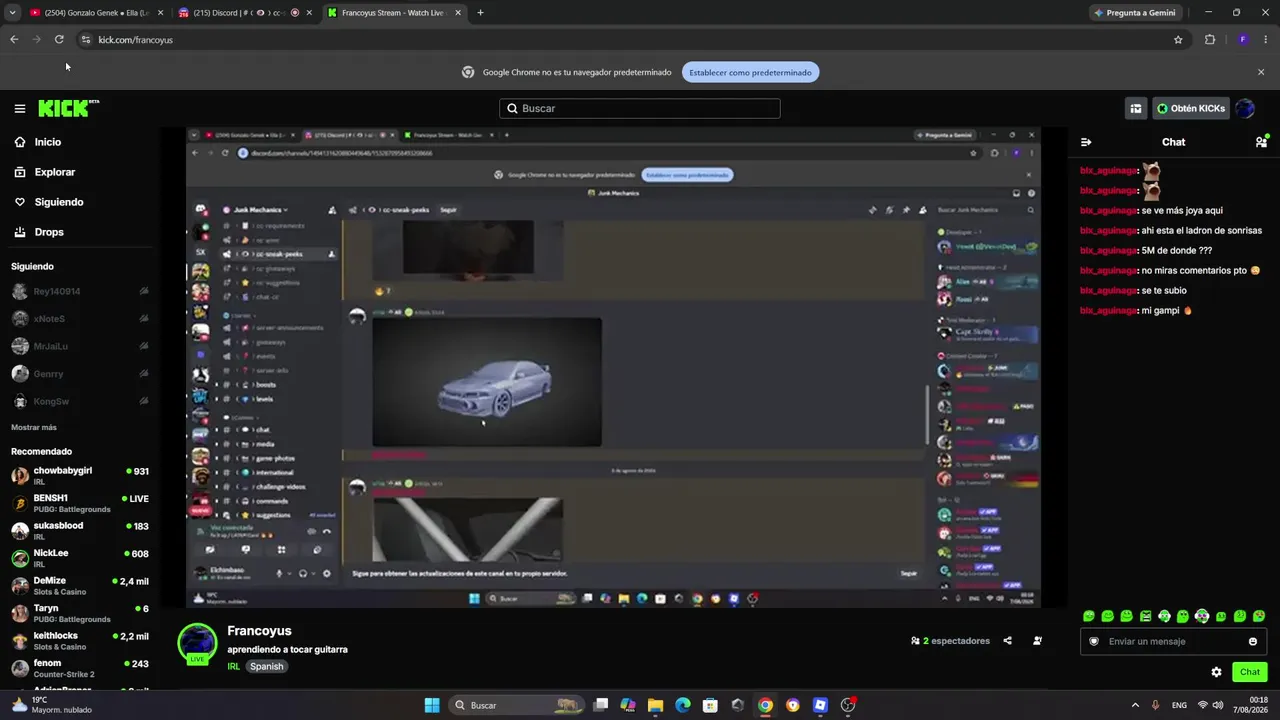Open Francoyus channel avatar
The width and height of the screenshot is (1280, 720).
(197, 643)
